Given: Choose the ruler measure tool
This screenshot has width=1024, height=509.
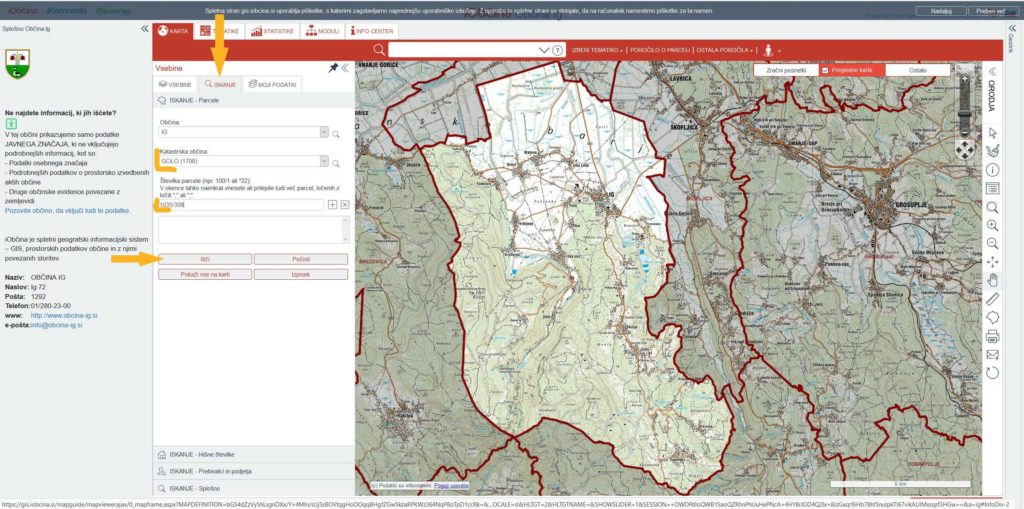Looking at the screenshot, I should 993,298.
